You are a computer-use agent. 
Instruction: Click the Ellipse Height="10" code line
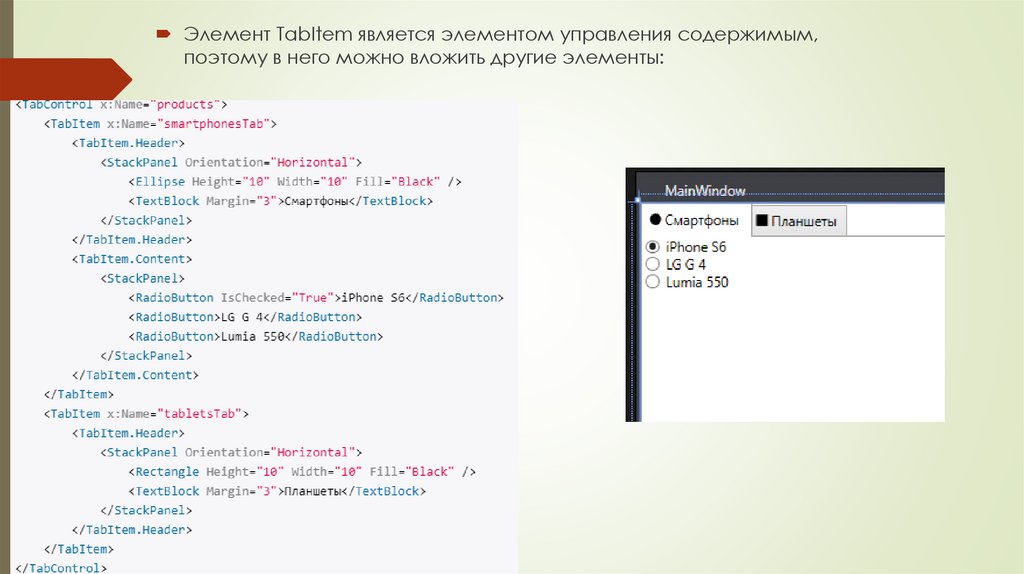point(295,182)
